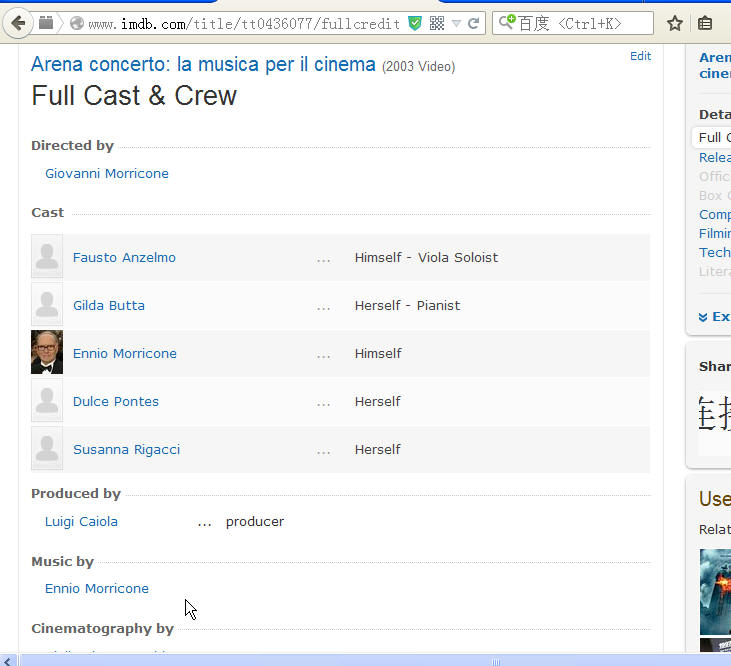Click the browser back arrow button
731x666 pixels.
point(18,23)
